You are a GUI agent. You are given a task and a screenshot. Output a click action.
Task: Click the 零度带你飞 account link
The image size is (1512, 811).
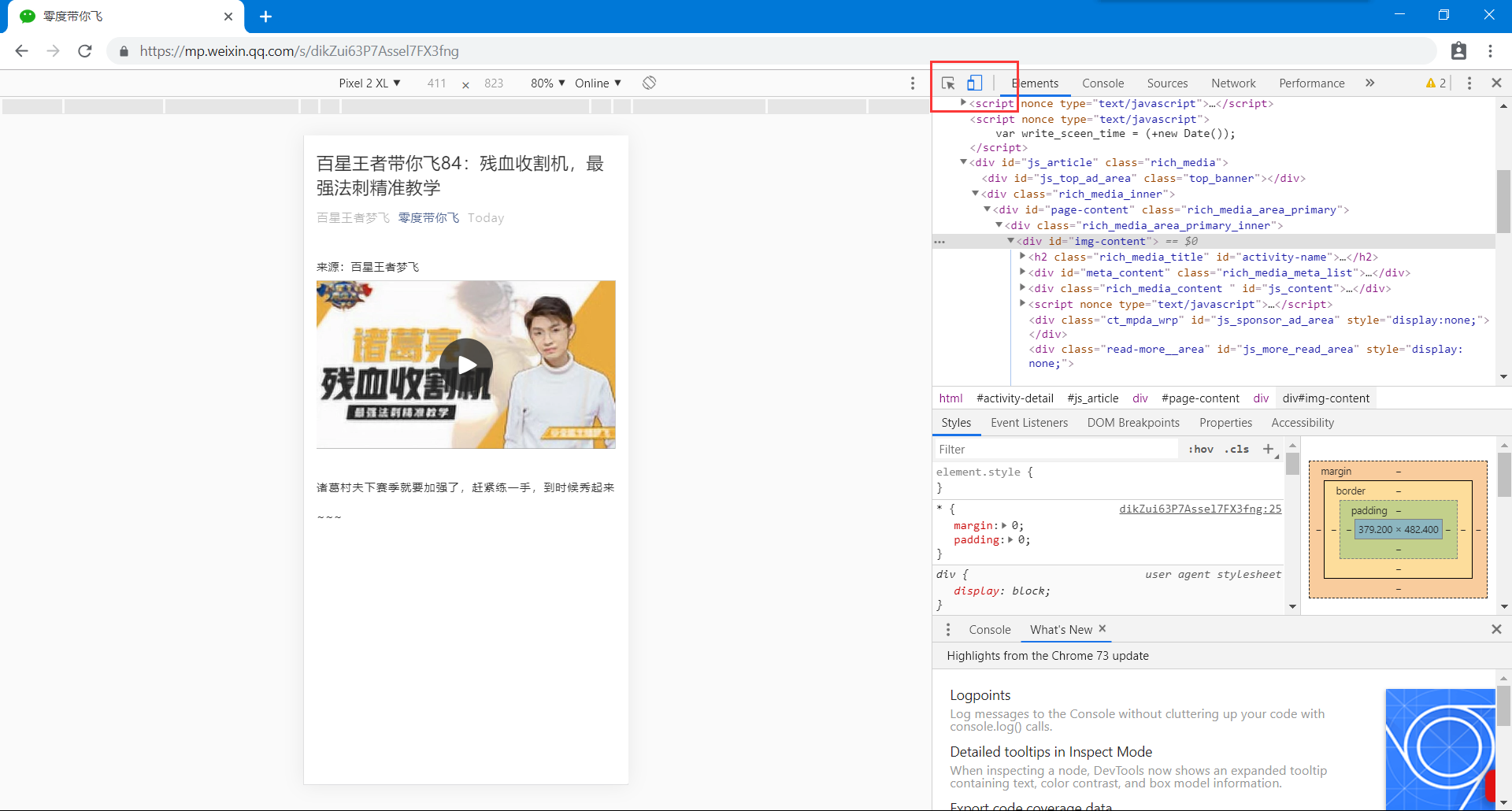tap(428, 218)
